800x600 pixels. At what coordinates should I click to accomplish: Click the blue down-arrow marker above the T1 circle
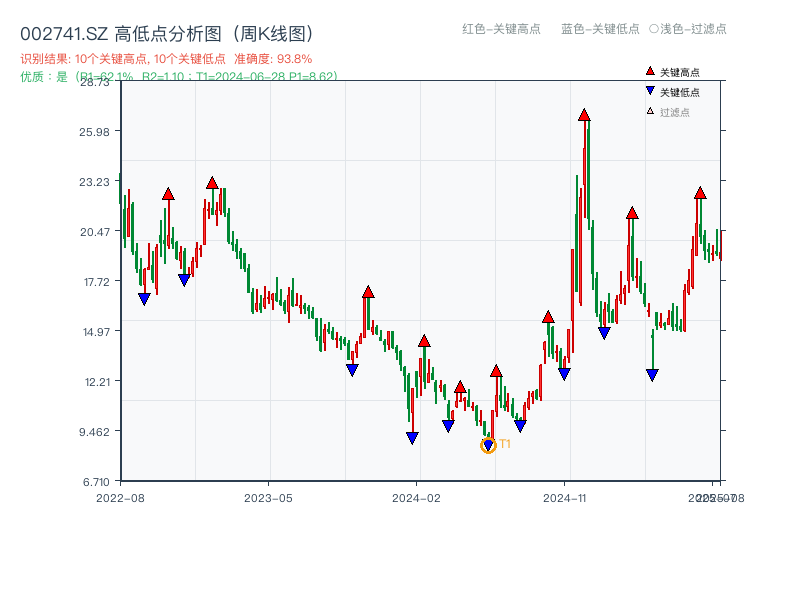pos(489,443)
